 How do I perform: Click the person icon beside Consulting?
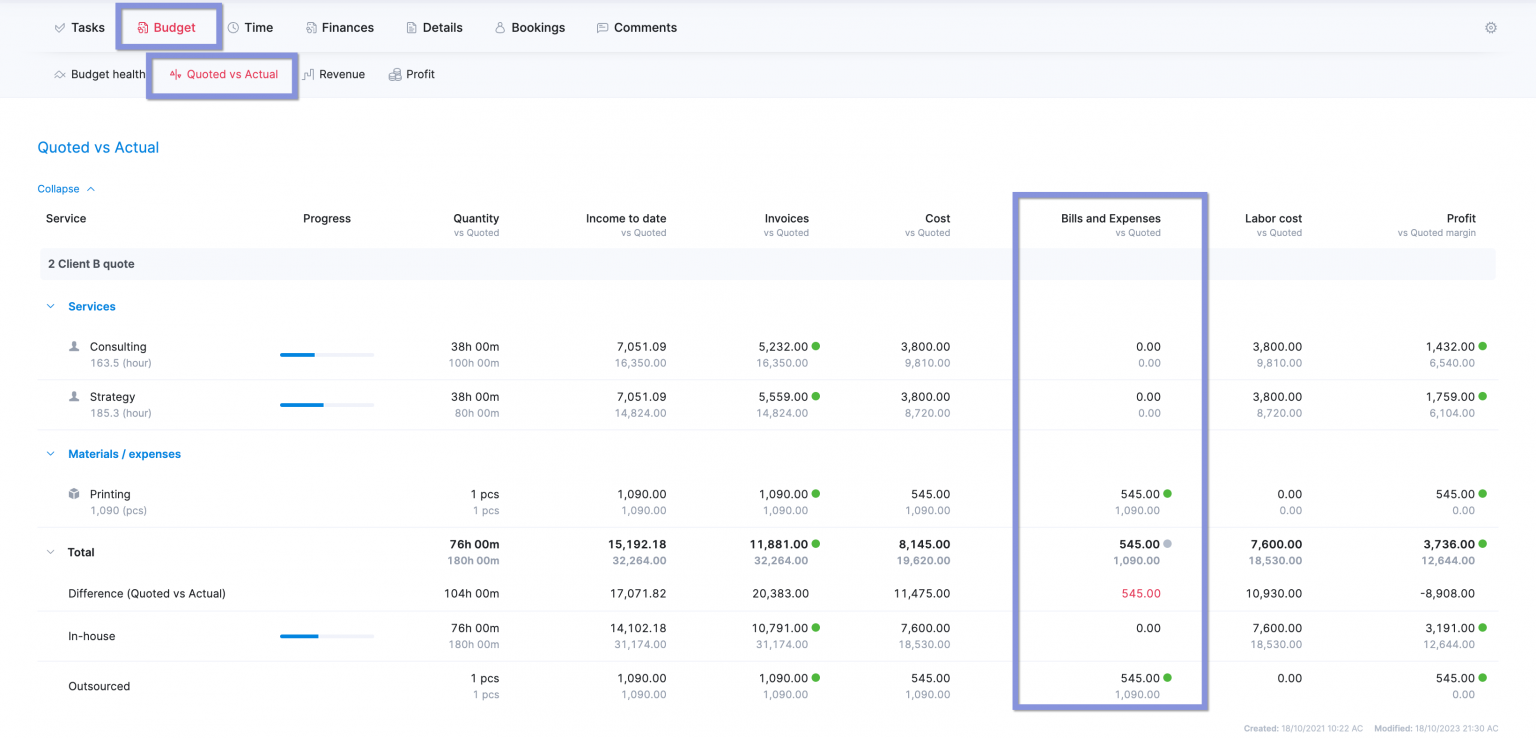pyautogui.click(x=74, y=347)
